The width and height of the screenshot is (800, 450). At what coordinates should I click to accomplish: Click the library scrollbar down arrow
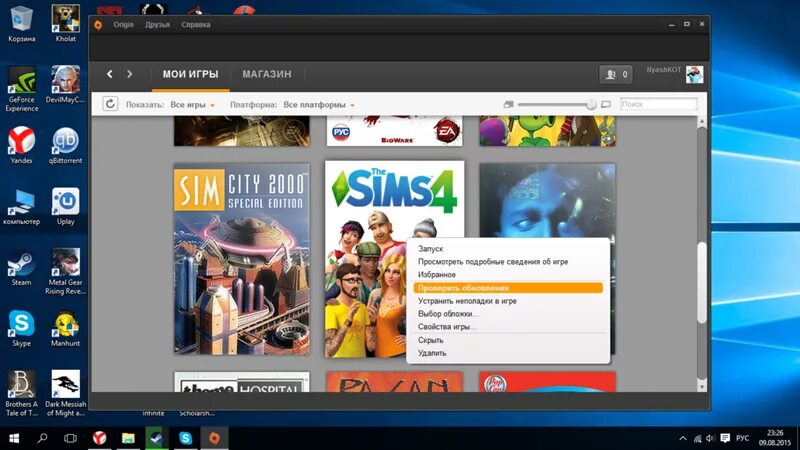702,387
